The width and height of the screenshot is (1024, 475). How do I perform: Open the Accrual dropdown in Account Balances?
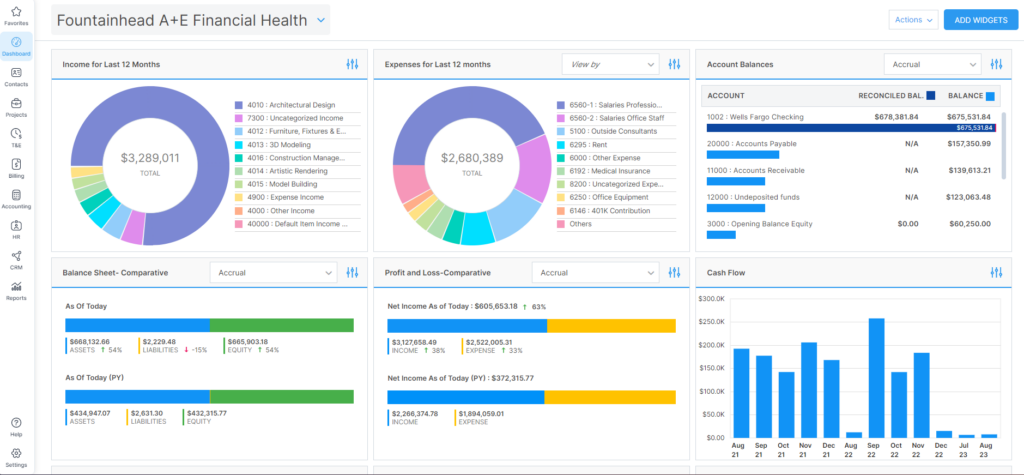coord(933,64)
